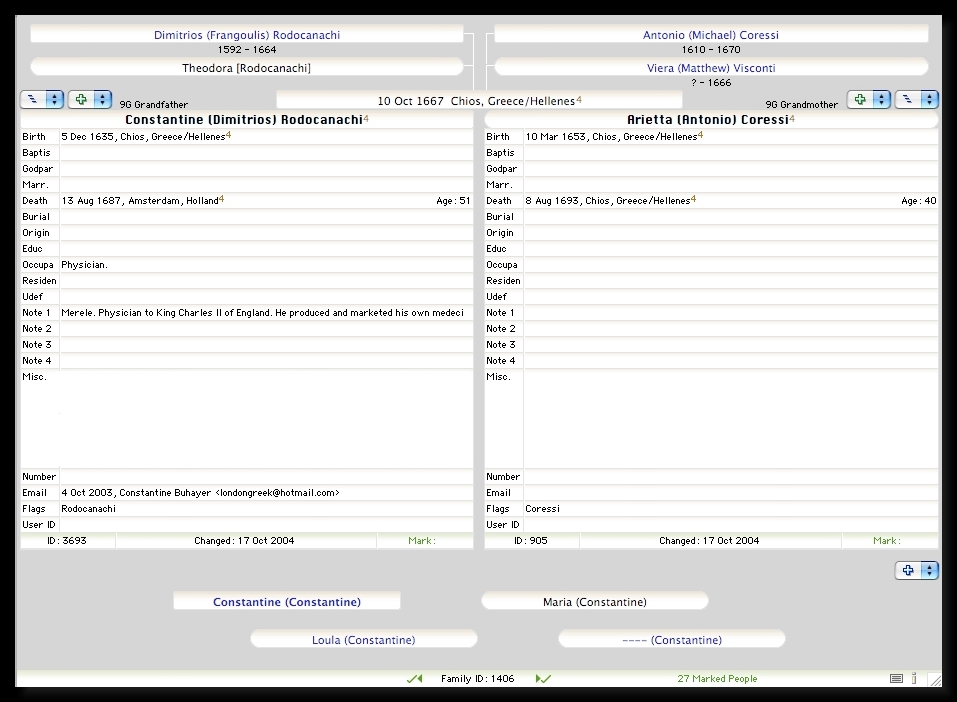Toggle the wife's Mark field
The image size is (957, 702).
(888, 541)
